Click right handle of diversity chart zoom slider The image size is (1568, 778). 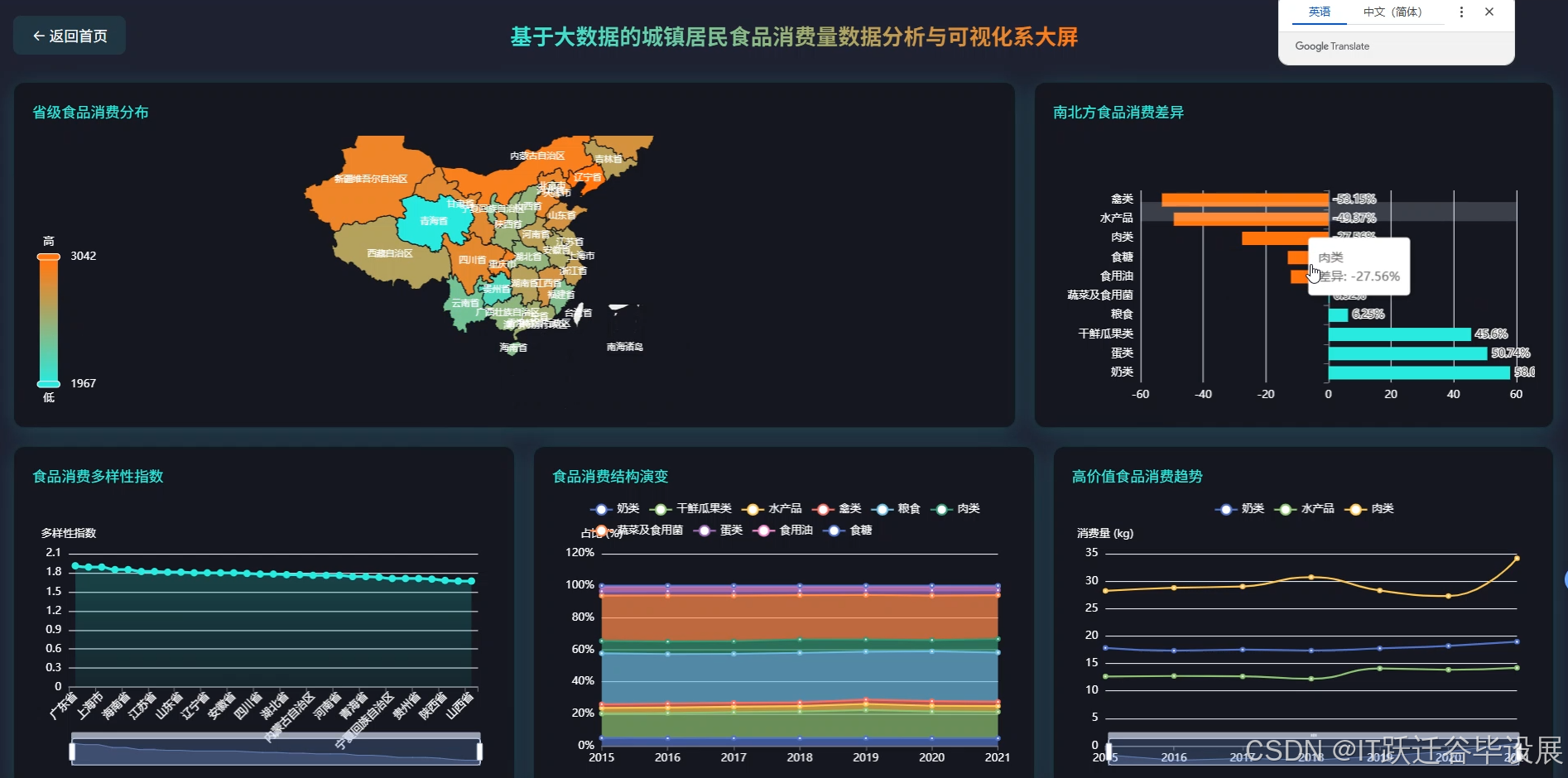[x=479, y=751]
